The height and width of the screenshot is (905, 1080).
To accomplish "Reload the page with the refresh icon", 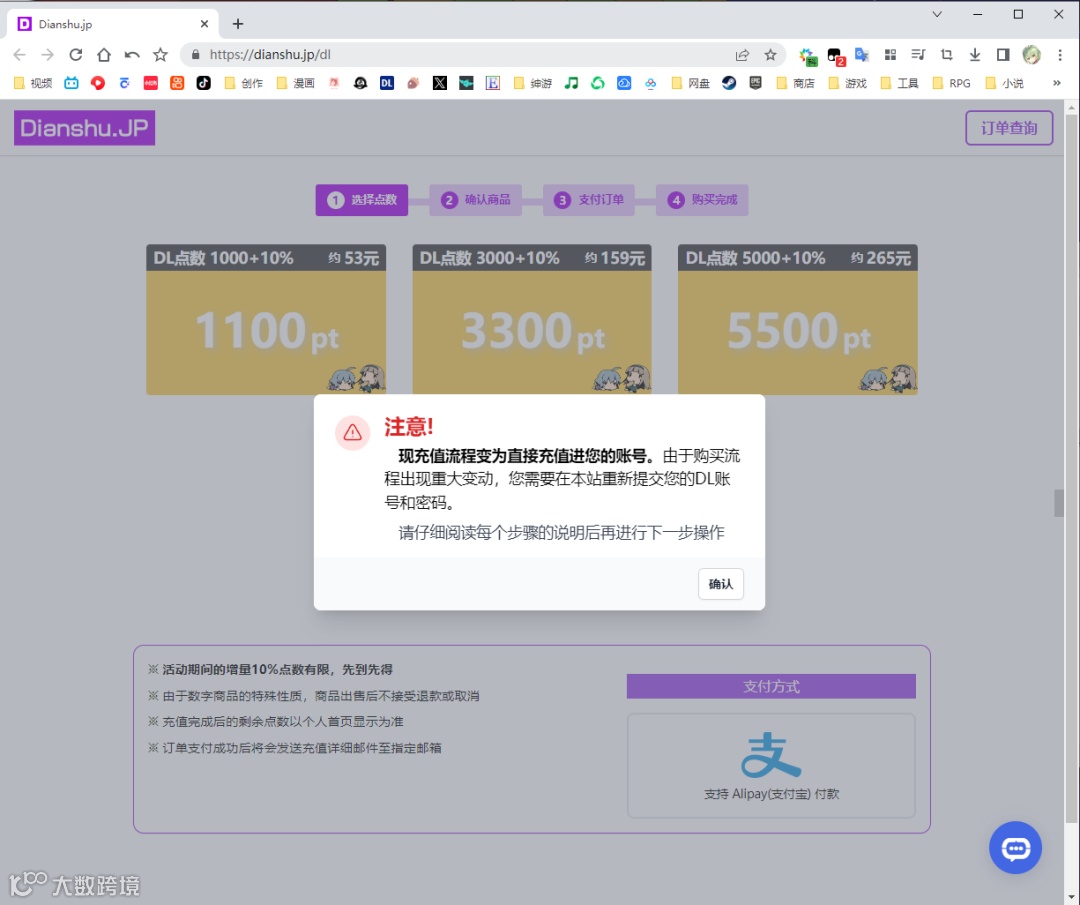I will (76, 54).
